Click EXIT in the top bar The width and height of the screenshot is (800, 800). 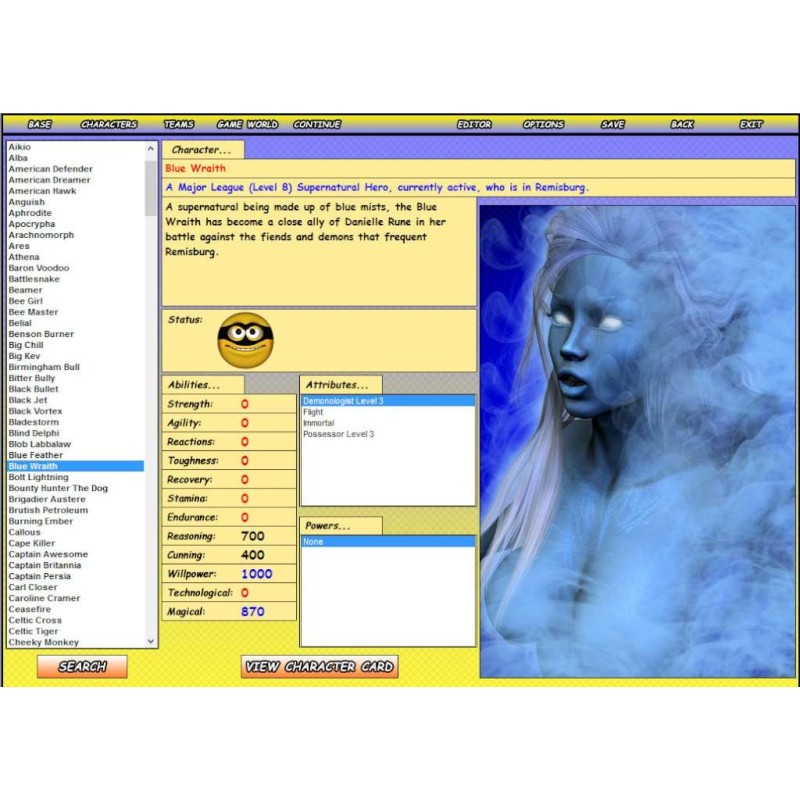click(750, 124)
